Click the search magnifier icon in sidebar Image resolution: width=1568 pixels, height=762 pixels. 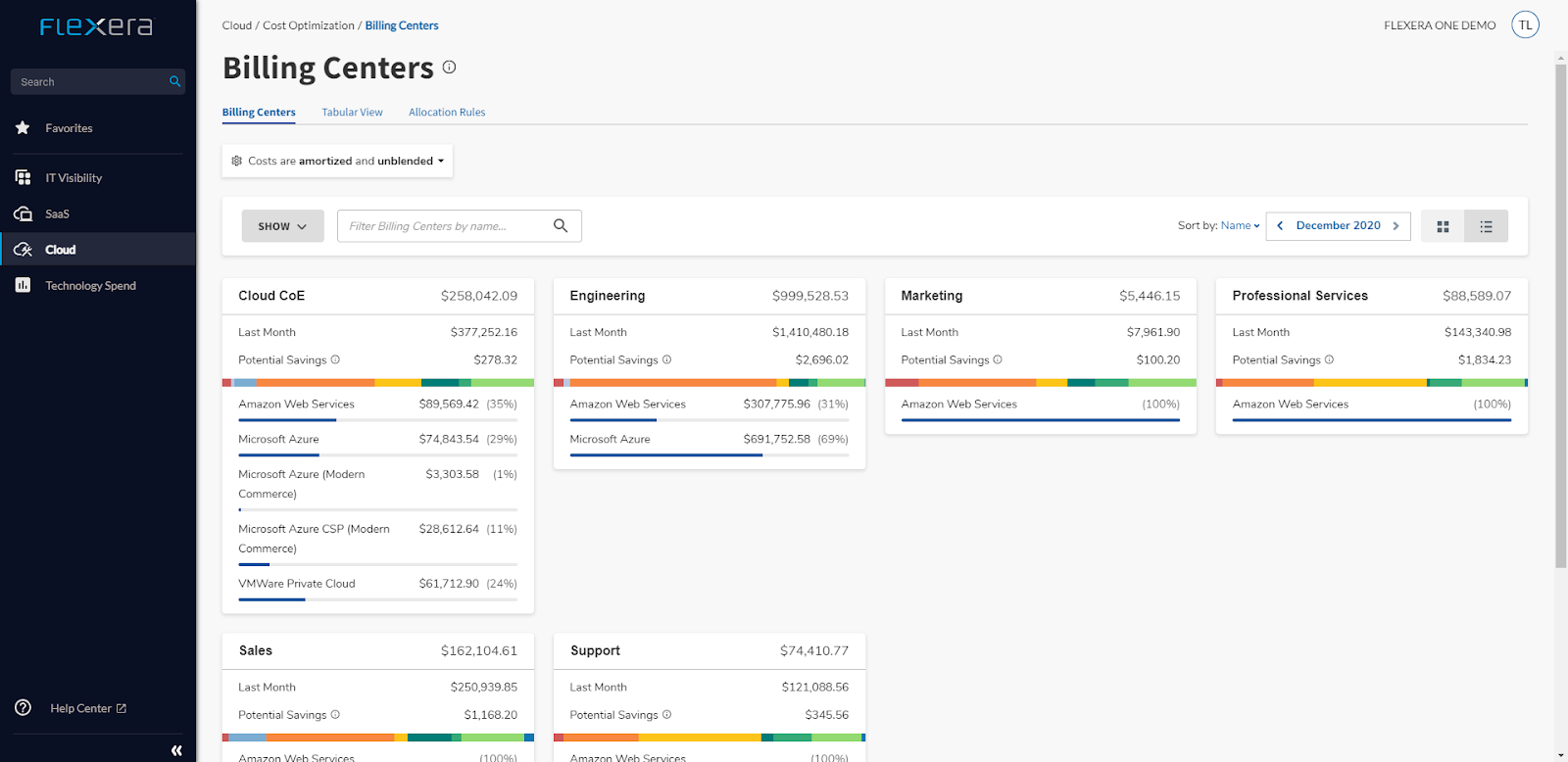click(x=174, y=81)
